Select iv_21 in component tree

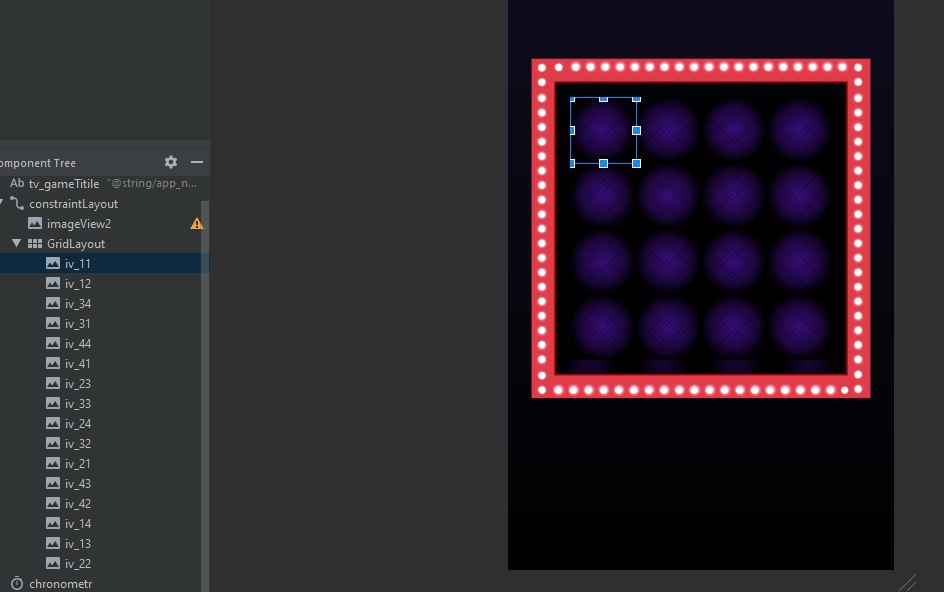point(78,463)
